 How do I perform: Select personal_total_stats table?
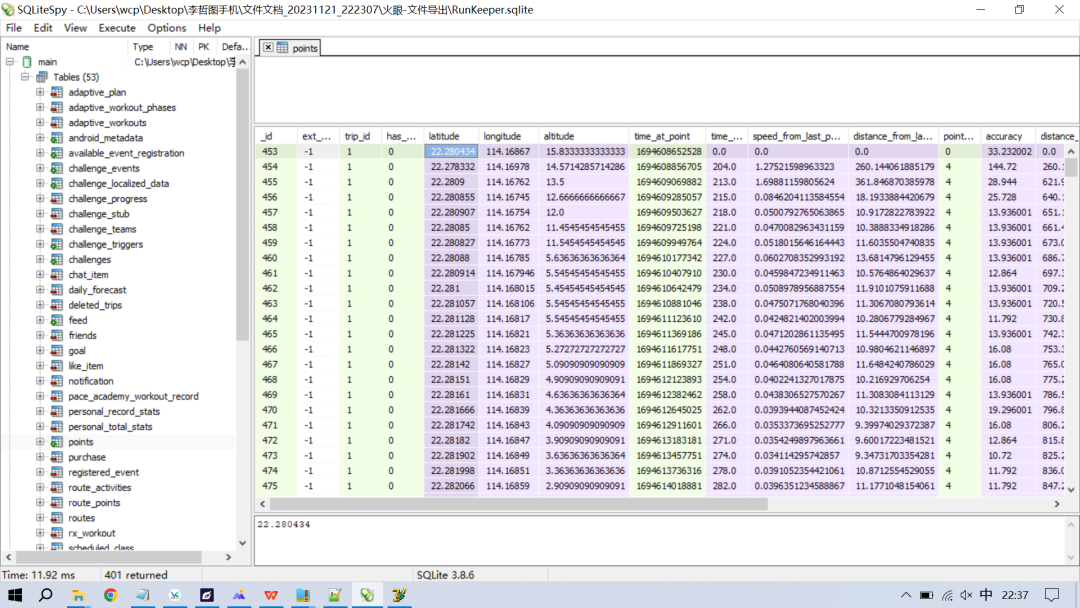[110, 427]
